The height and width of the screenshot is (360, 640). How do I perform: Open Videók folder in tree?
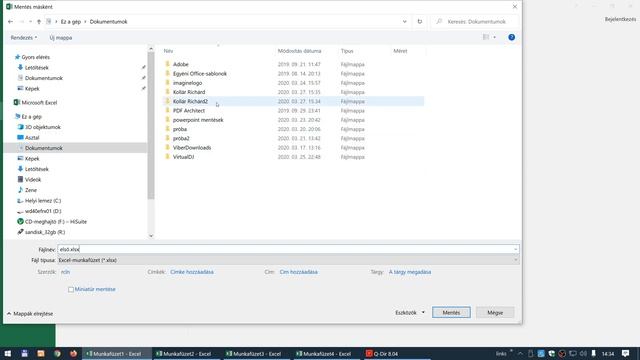tap(33, 180)
